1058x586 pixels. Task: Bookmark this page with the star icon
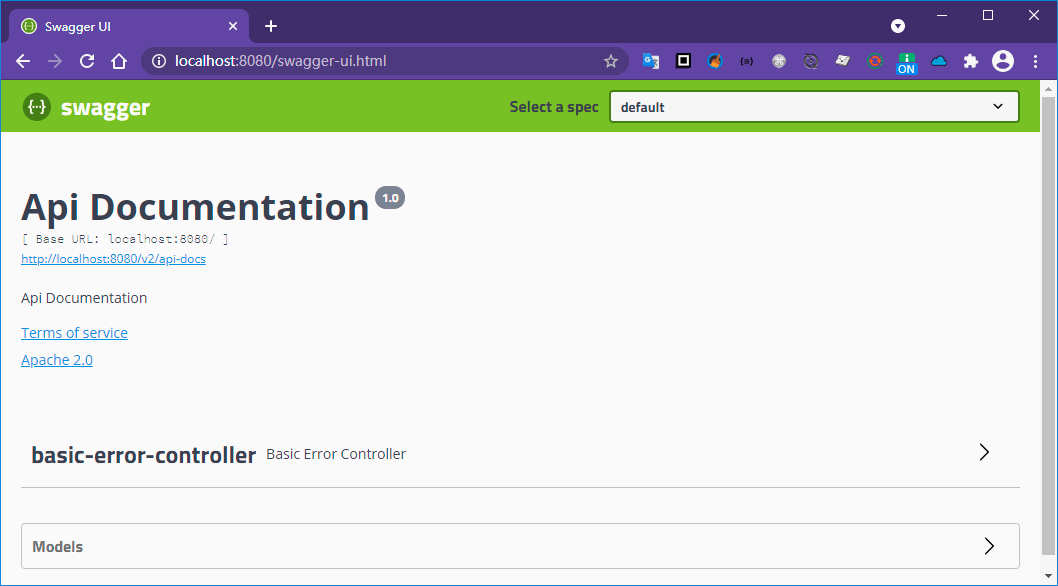click(611, 61)
